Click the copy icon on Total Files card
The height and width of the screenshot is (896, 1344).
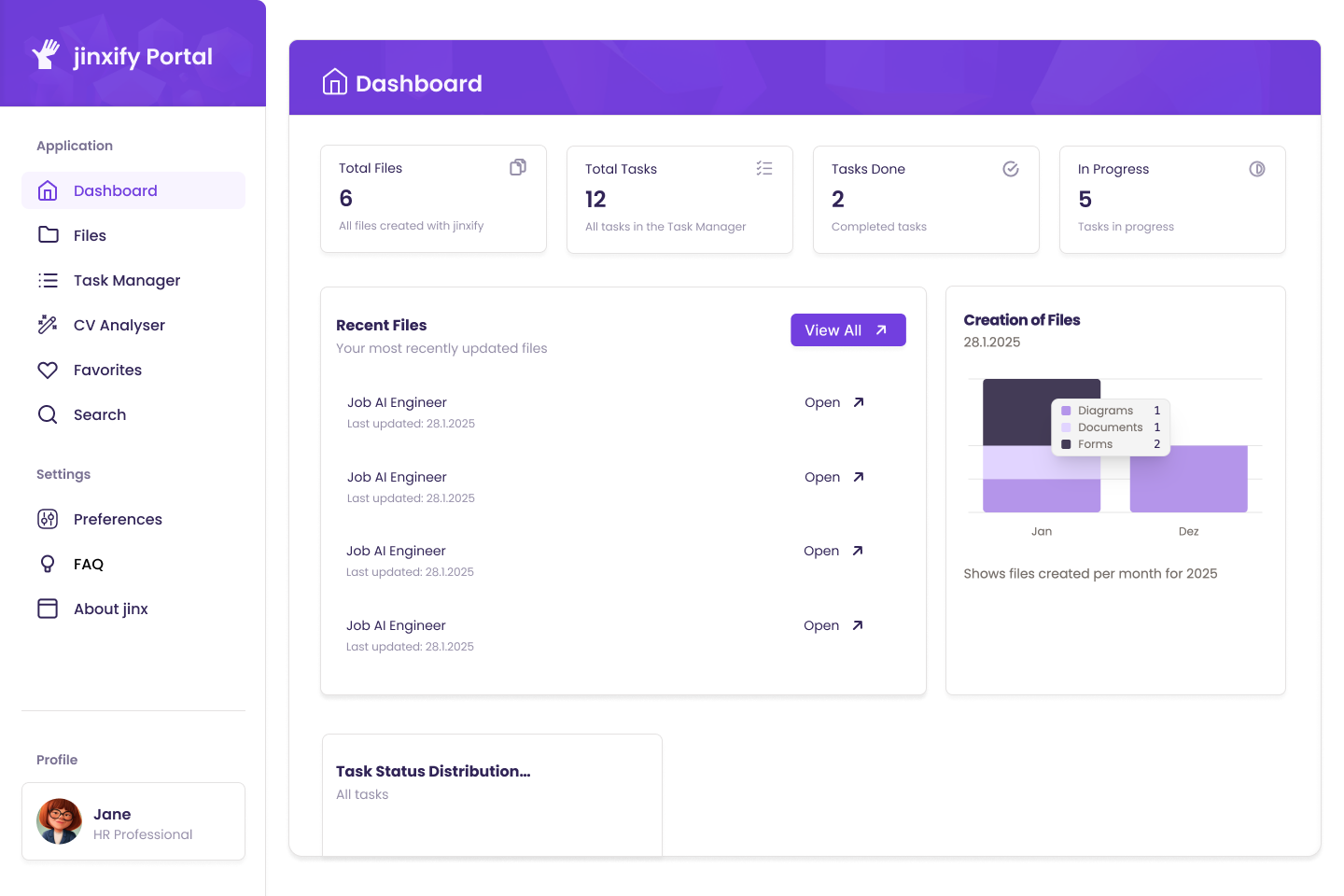518,167
